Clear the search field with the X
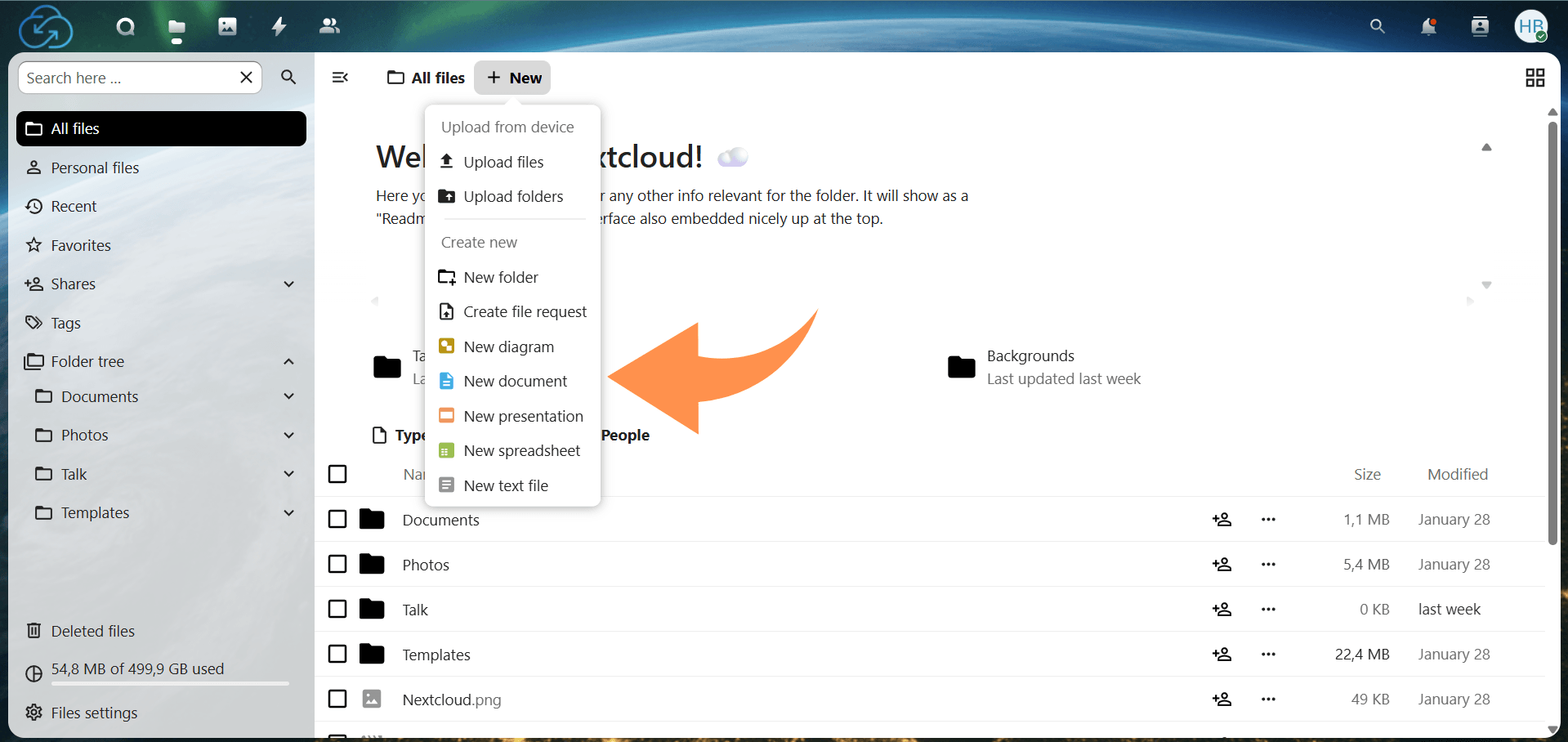The height and width of the screenshot is (742, 1568). click(246, 77)
